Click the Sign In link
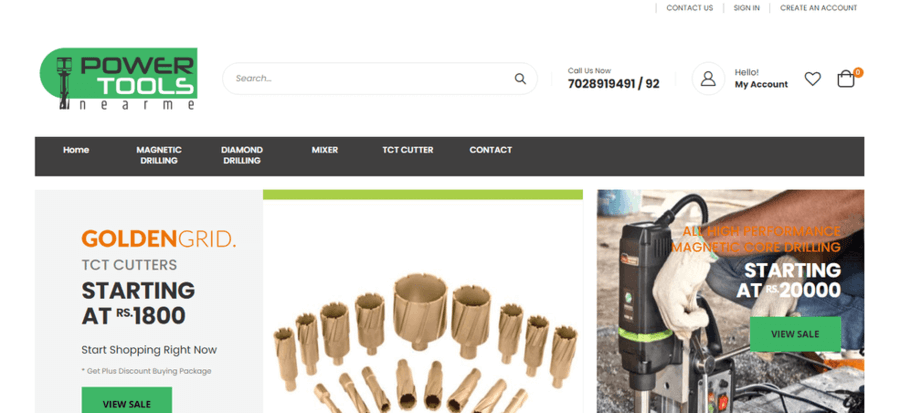Viewport: 900px width, 413px height. 746,8
